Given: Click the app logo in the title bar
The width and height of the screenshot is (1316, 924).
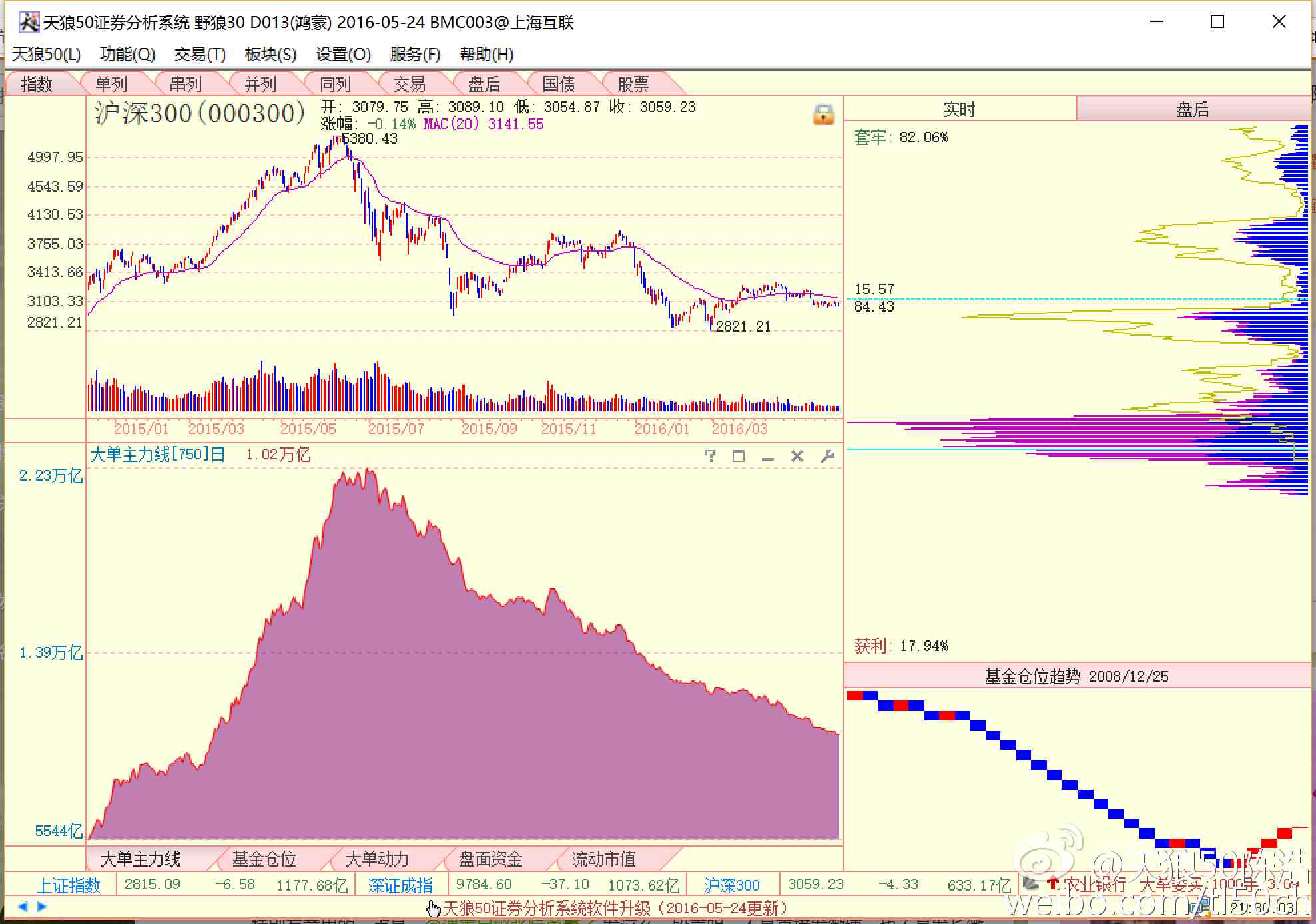Looking at the screenshot, I should (x=29, y=22).
